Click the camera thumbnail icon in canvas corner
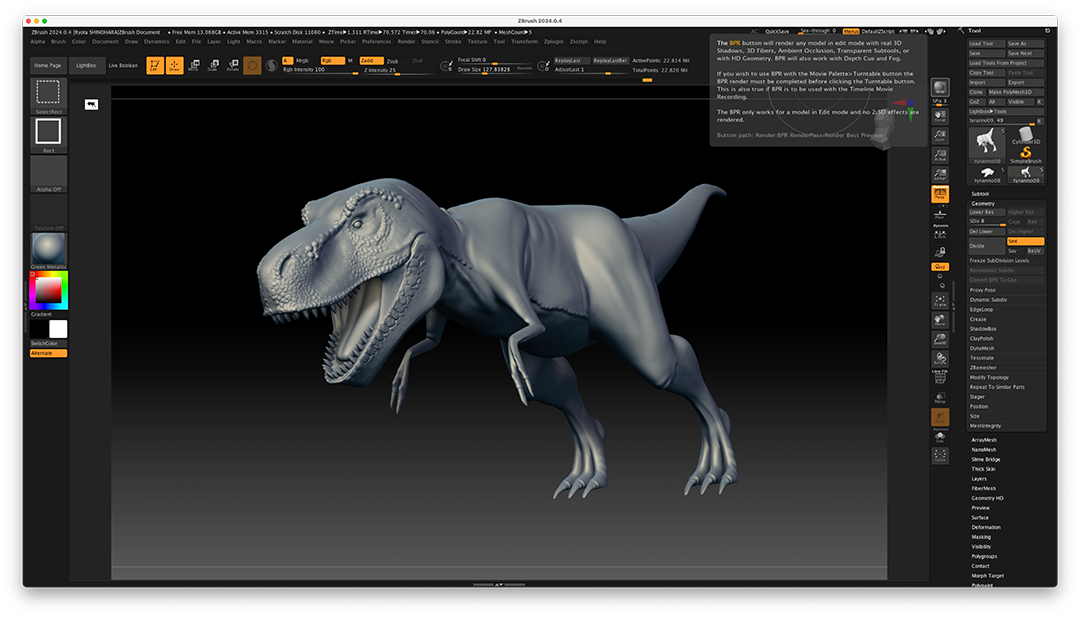The height and width of the screenshot is (617, 1080). click(91, 104)
